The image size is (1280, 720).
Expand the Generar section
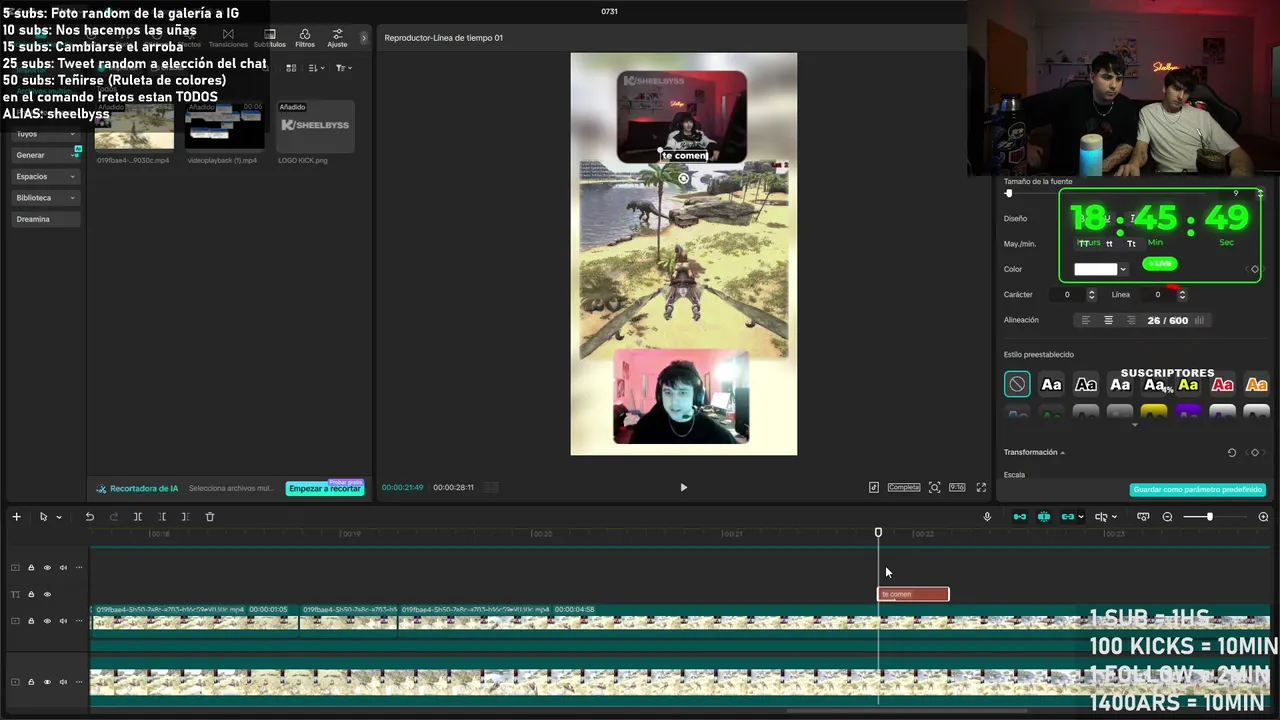45,155
